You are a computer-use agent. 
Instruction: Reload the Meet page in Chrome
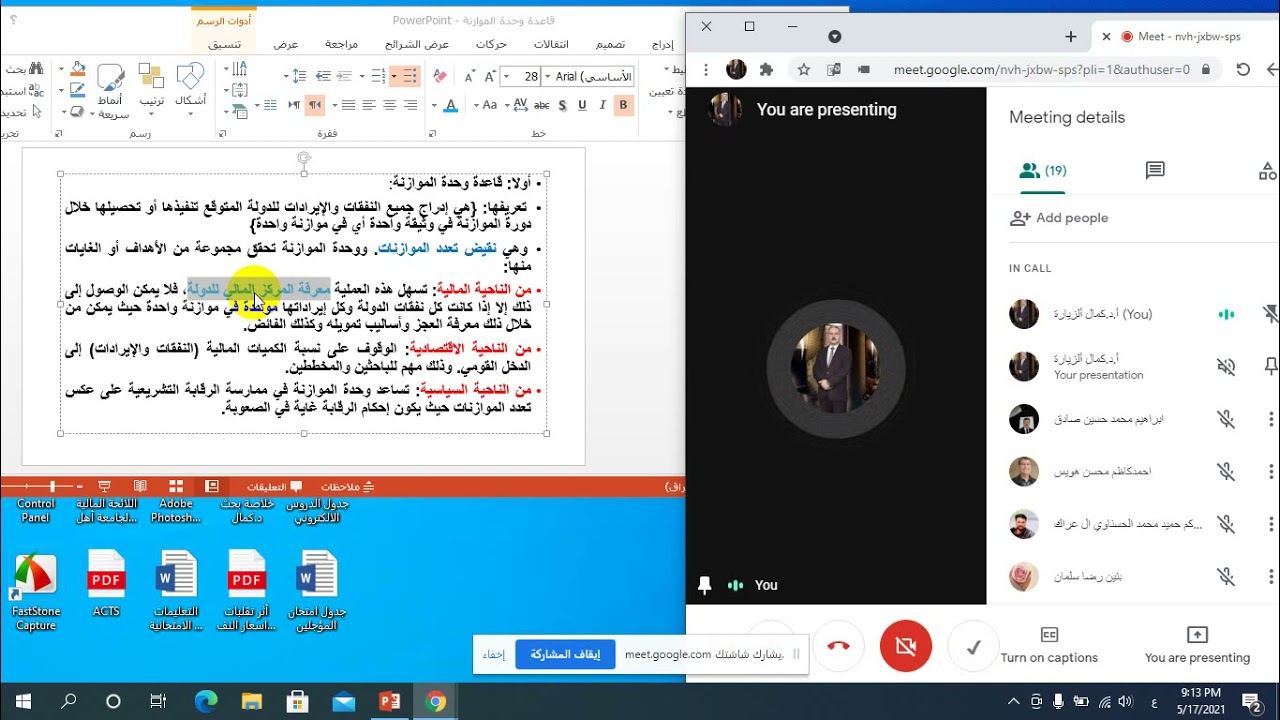pos(1243,69)
